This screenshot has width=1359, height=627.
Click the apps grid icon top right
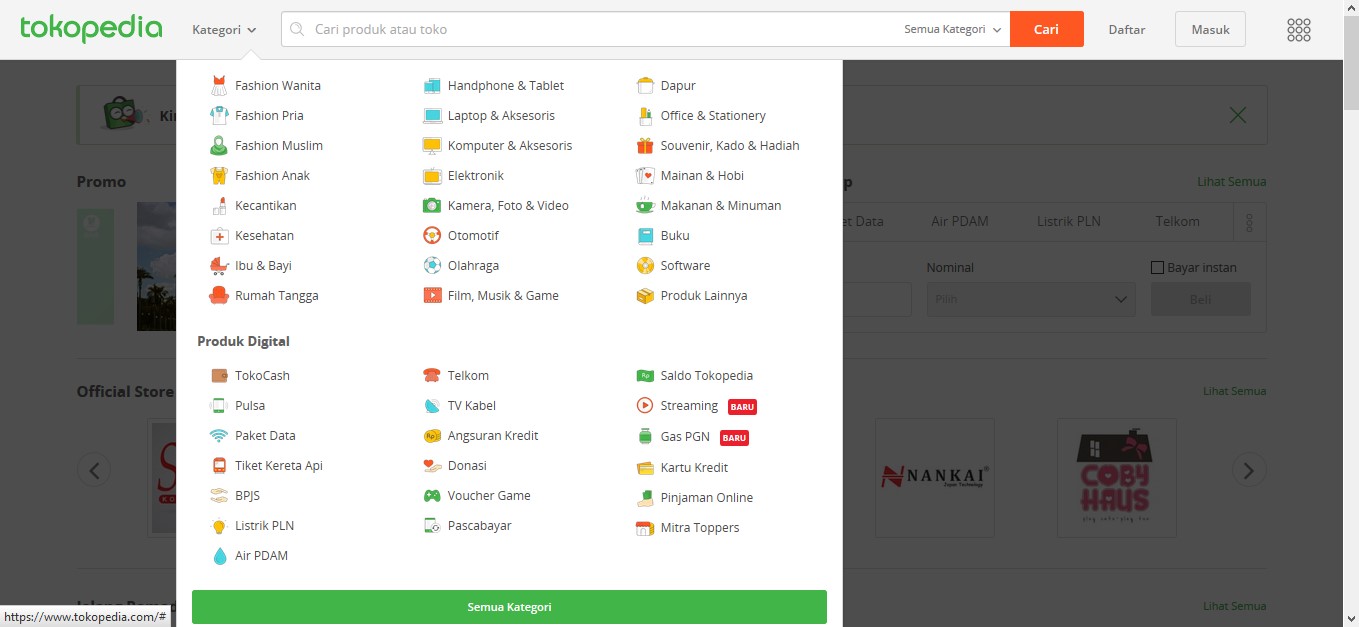click(x=1298, y=29)
